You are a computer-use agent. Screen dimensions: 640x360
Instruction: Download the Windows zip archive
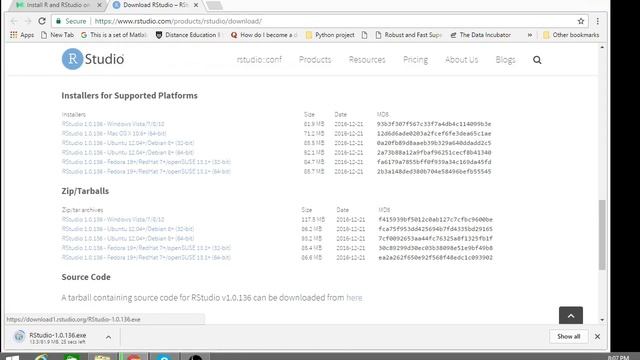(x=113, y=220)
